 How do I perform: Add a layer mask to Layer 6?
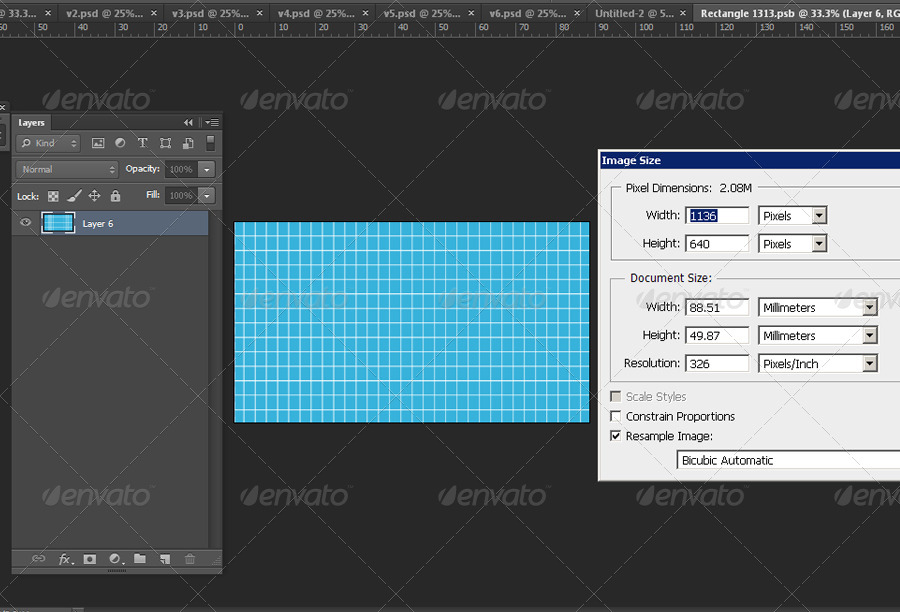[x=90, y=559]
